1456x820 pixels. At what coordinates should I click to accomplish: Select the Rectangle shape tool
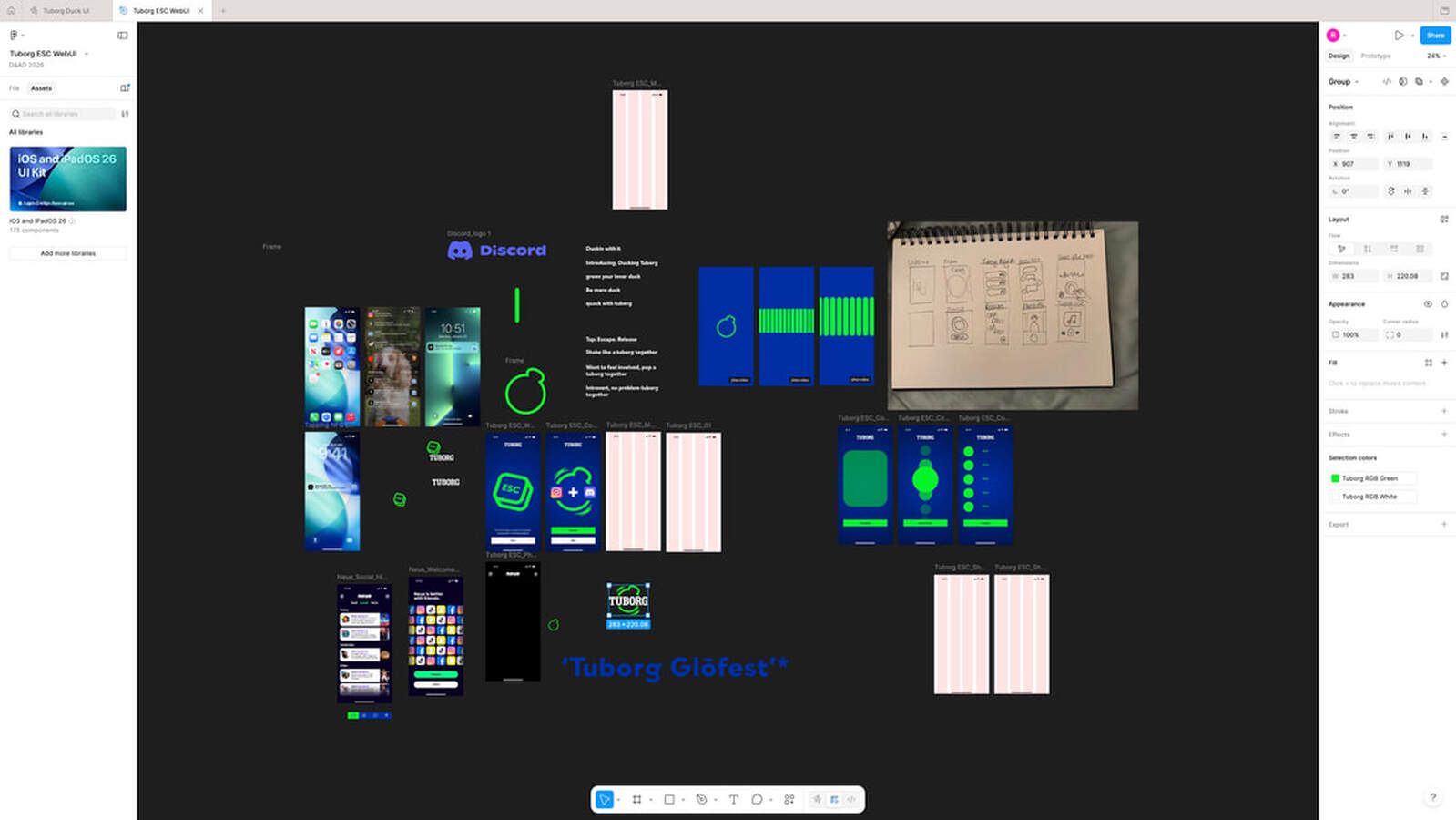tap(669, 800)
